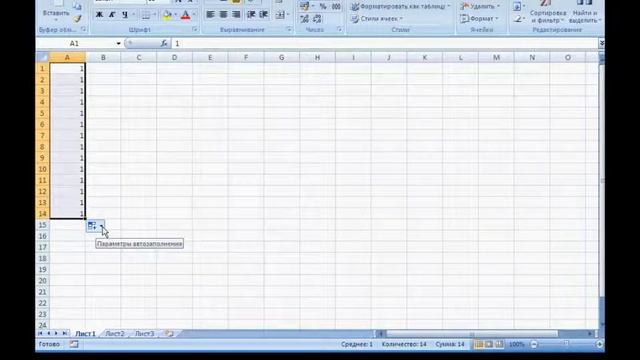The image size is (640, 360).
Task: Click the cell borders icon
Action: (x=146, y=15)
